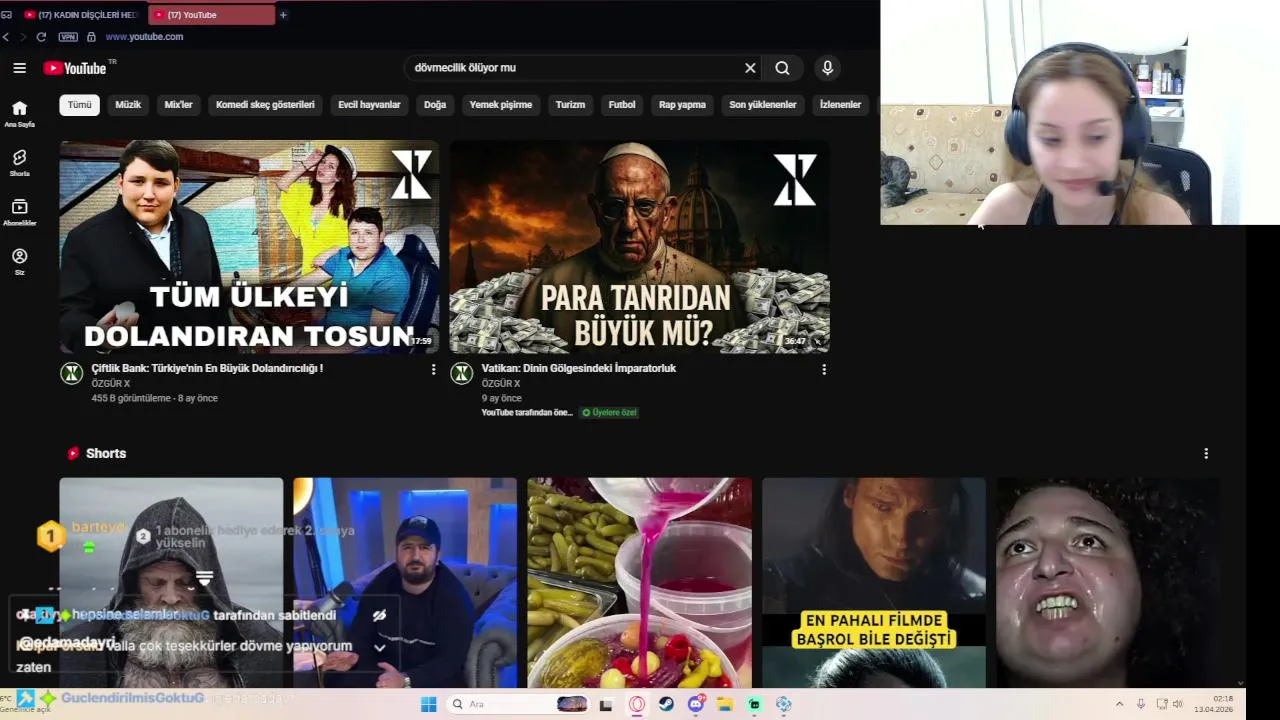Open the Windows Start menu
This screenshot has height=720, width=1280.
[x=428, y=704]
